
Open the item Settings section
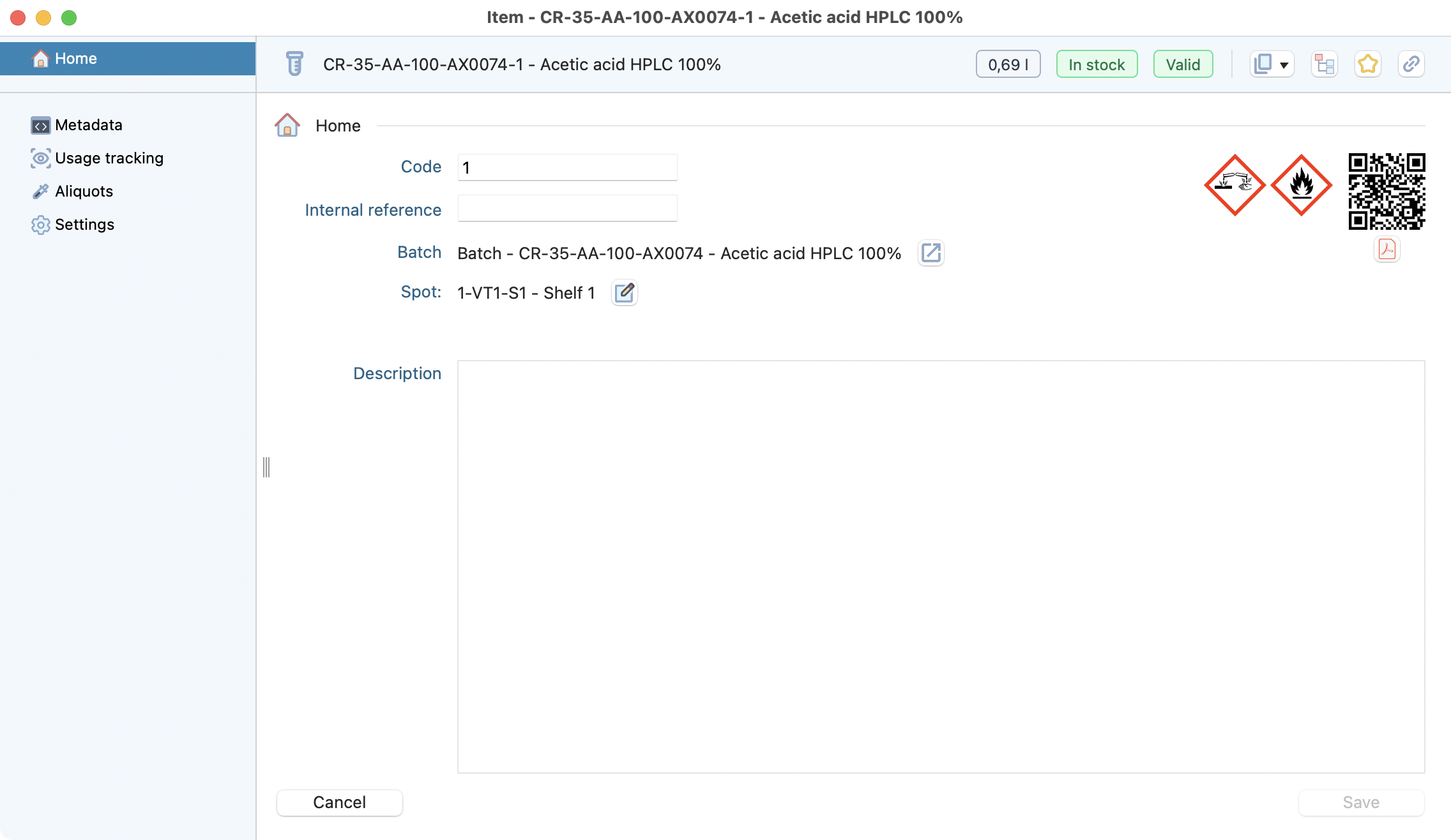84,225
